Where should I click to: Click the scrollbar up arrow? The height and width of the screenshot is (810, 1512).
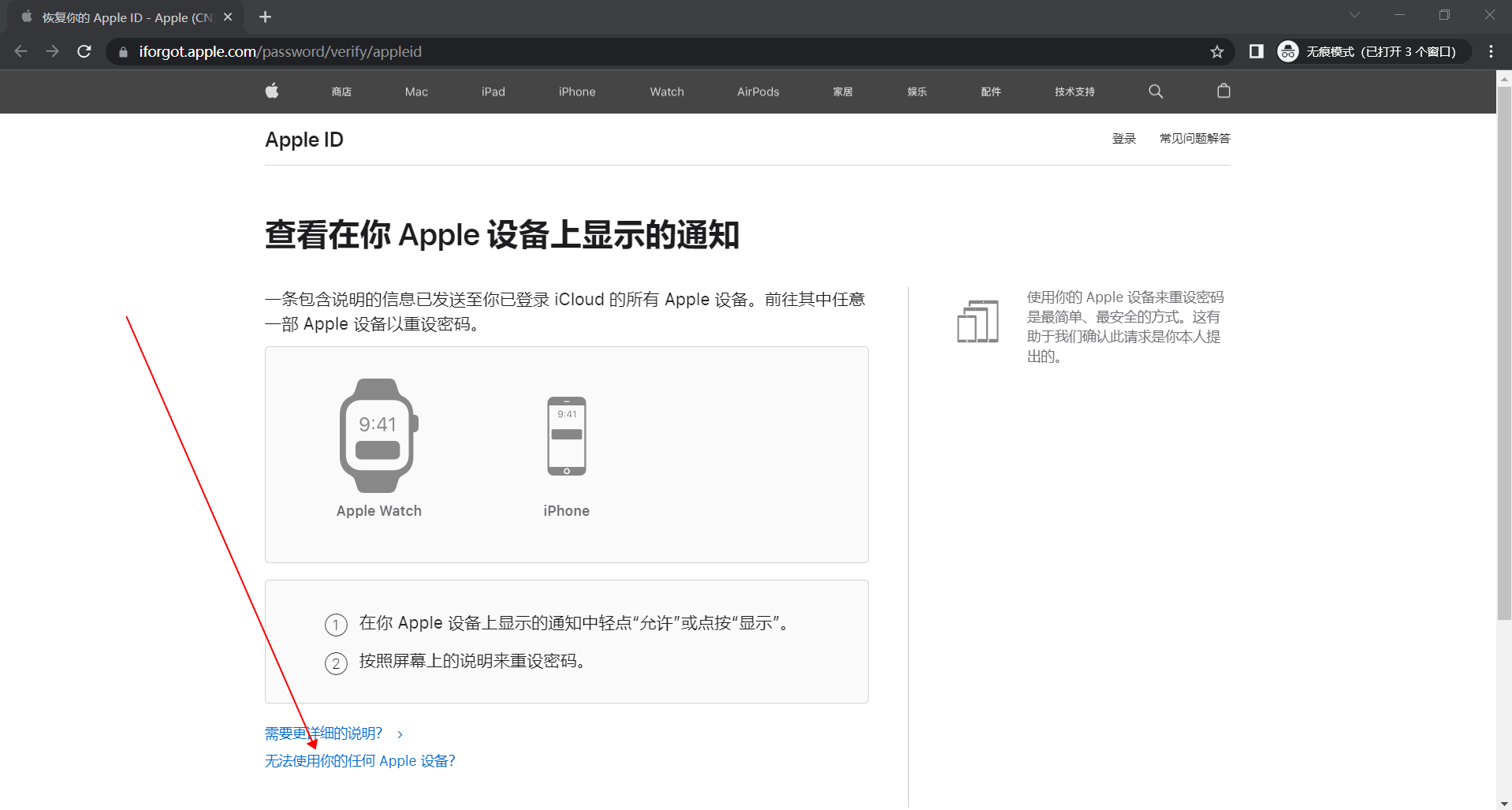[1504, 79]
